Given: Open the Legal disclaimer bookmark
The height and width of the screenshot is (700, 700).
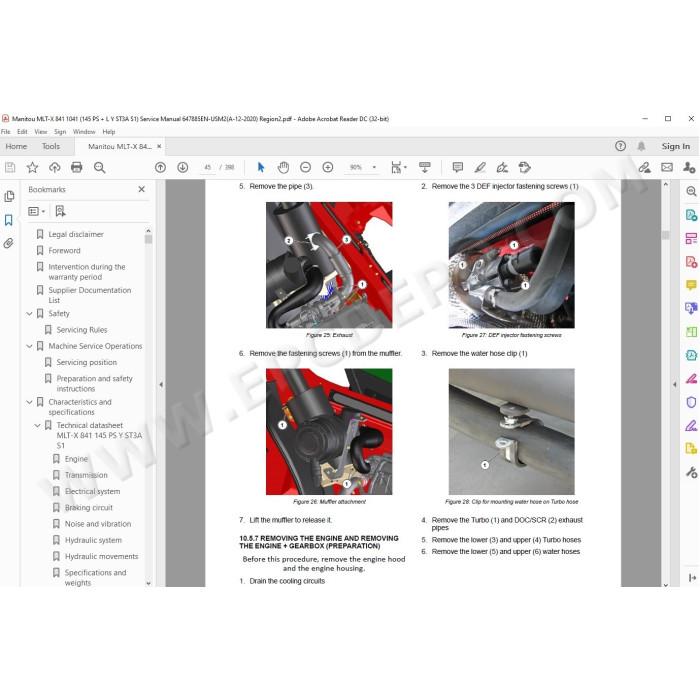Looking at the screenshot, I should pyautogui.click(x=76, y=234).
